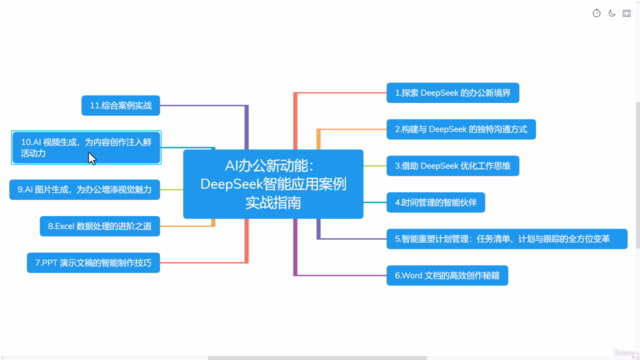Select the central node AI办公新动能
Viewport: 640px width, 360px height.
(x=273, y=184)
